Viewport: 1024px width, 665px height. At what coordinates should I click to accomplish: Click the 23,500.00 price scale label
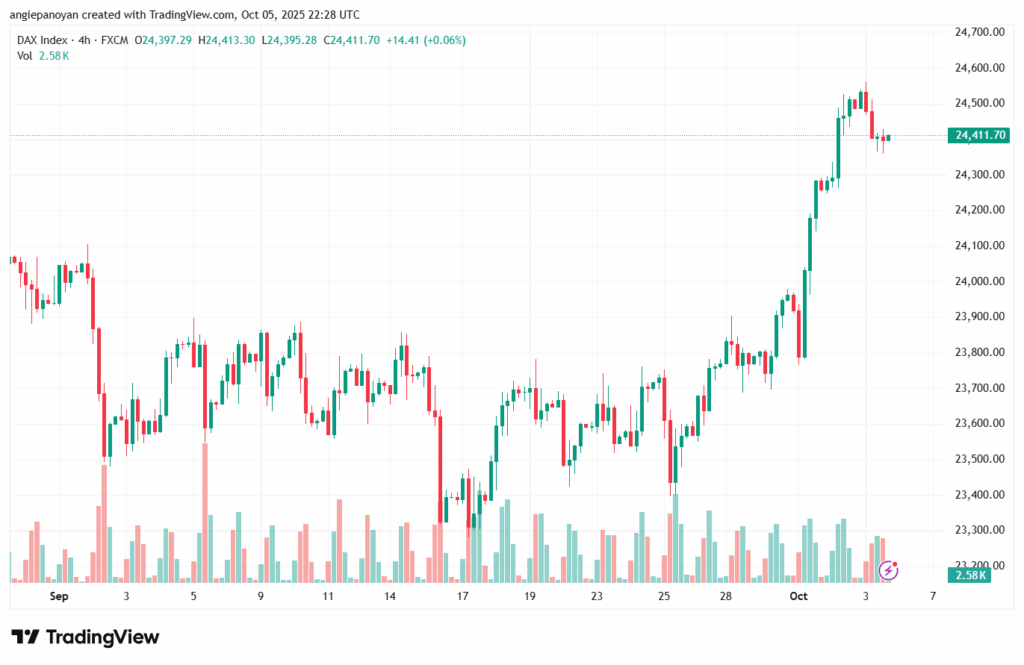980,459
